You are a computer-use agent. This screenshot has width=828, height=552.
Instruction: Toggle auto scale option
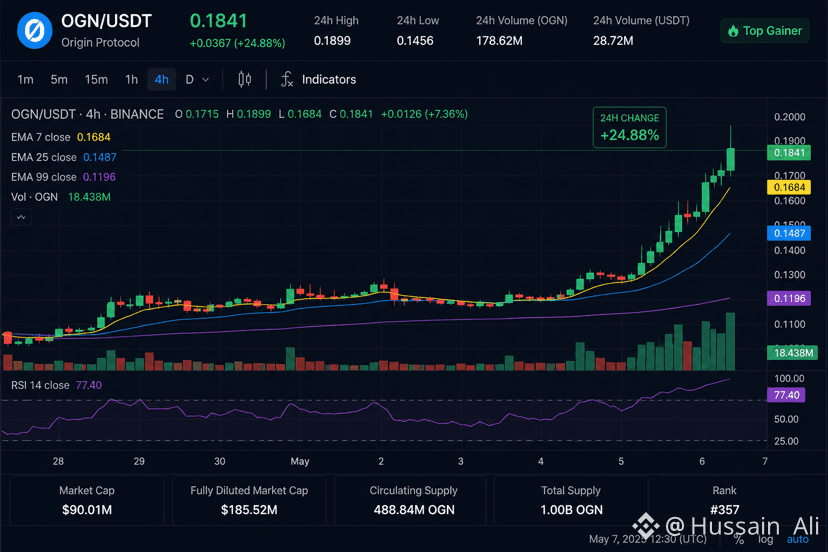pos(797,539)
